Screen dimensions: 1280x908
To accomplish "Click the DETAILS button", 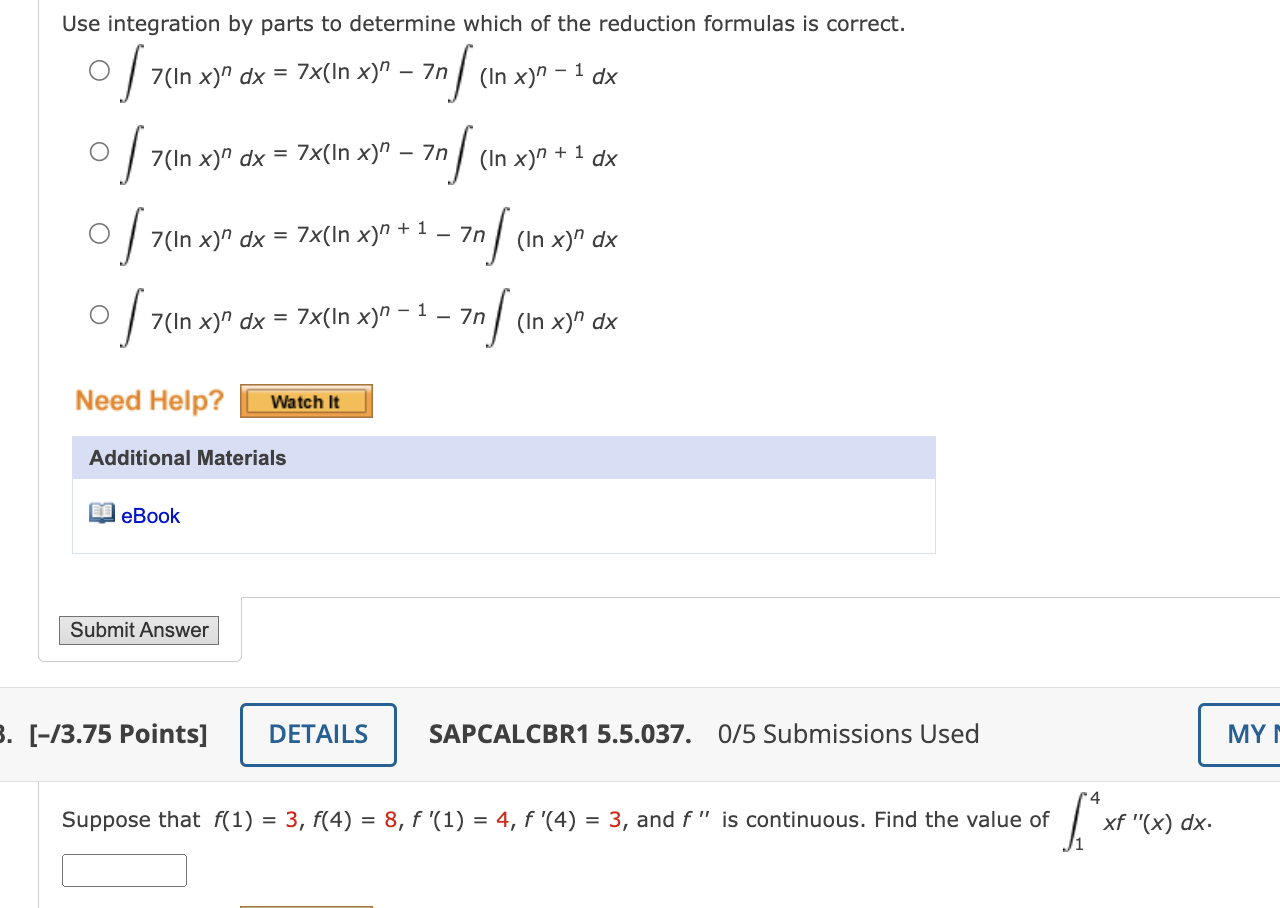I will [x=318, y=734].
